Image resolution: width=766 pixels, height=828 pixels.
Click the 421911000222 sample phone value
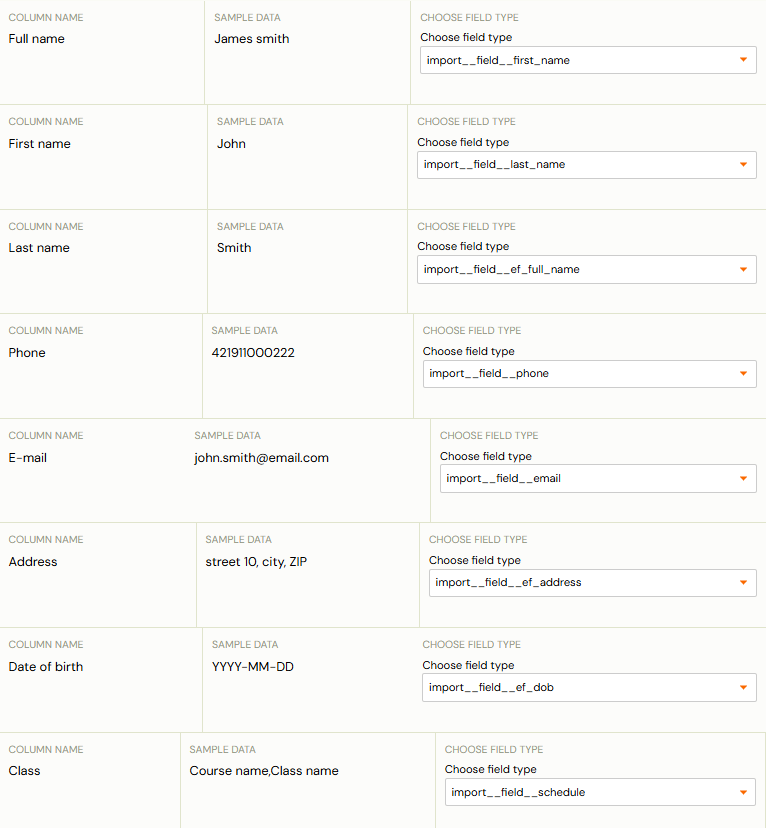pos(253,353)
